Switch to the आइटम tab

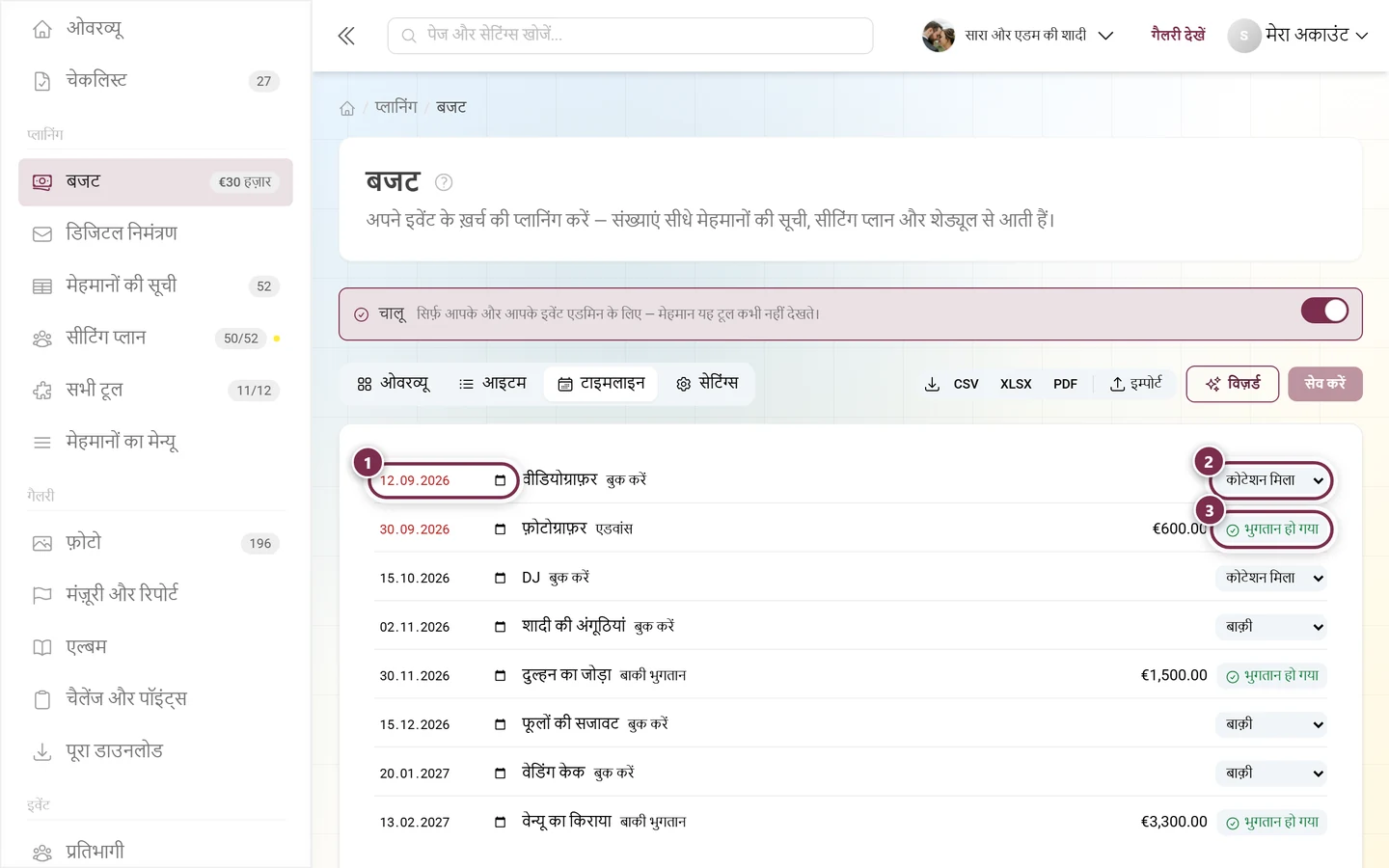(x=493, y=384)
